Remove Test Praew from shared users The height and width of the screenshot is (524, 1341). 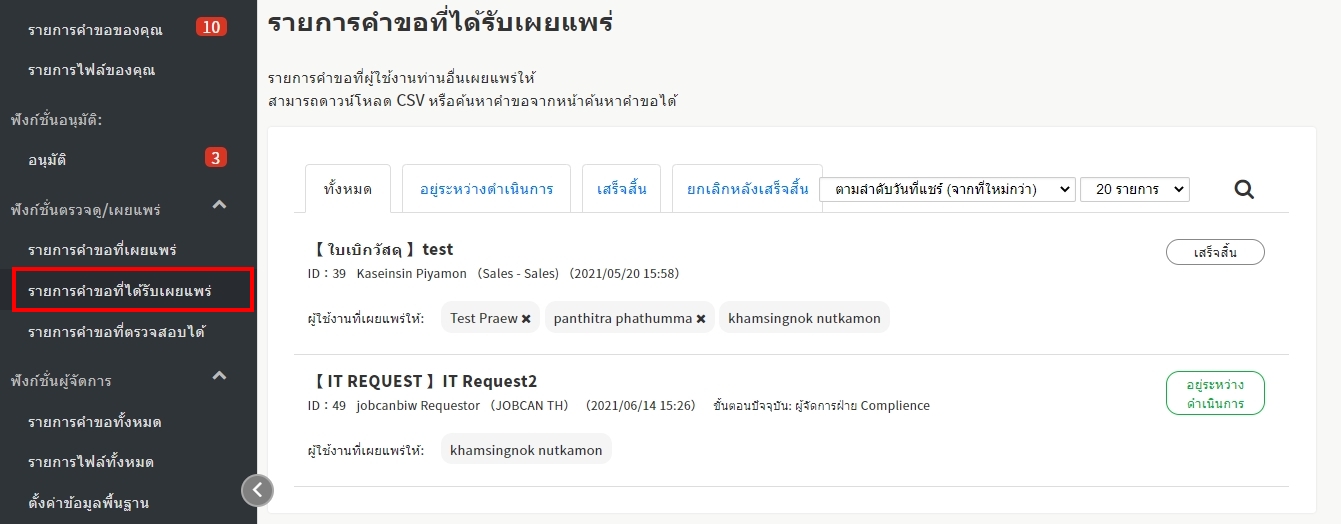526,319
